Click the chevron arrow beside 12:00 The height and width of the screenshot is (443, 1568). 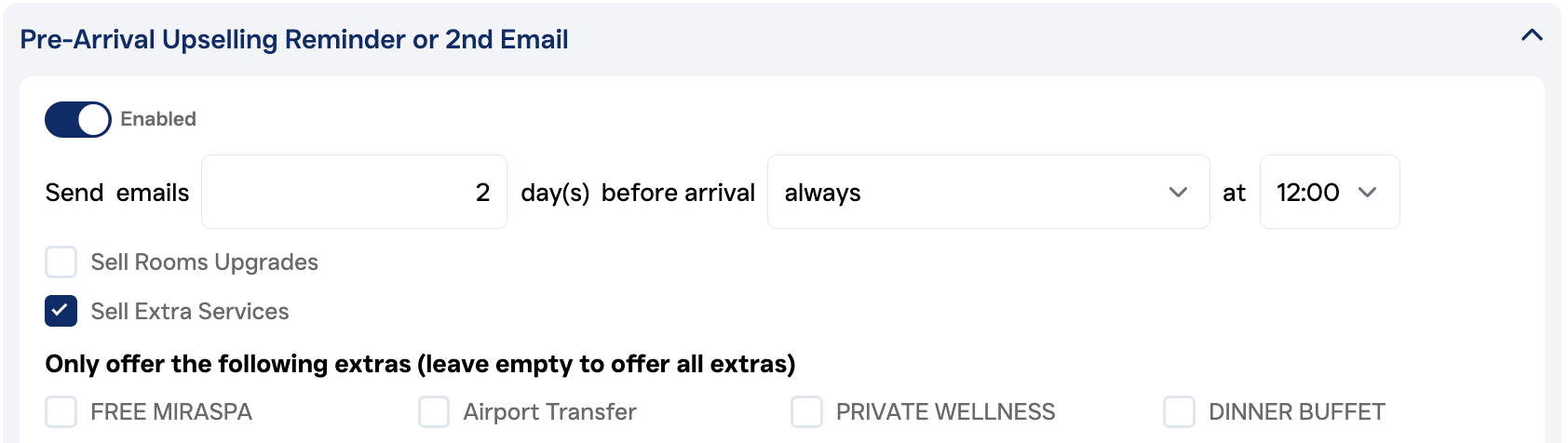click(x=1367, y=193)
